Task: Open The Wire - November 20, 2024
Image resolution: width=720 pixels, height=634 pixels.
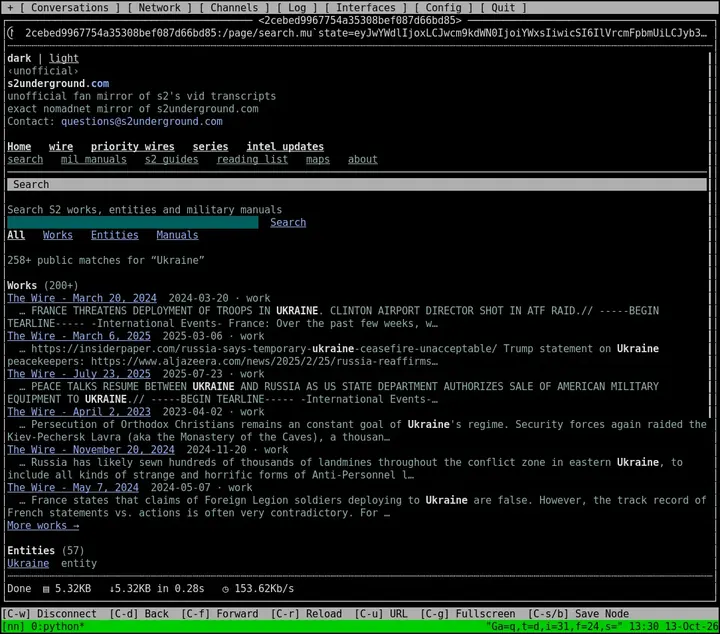Action: pyautogui.click(x=90, y=449)
